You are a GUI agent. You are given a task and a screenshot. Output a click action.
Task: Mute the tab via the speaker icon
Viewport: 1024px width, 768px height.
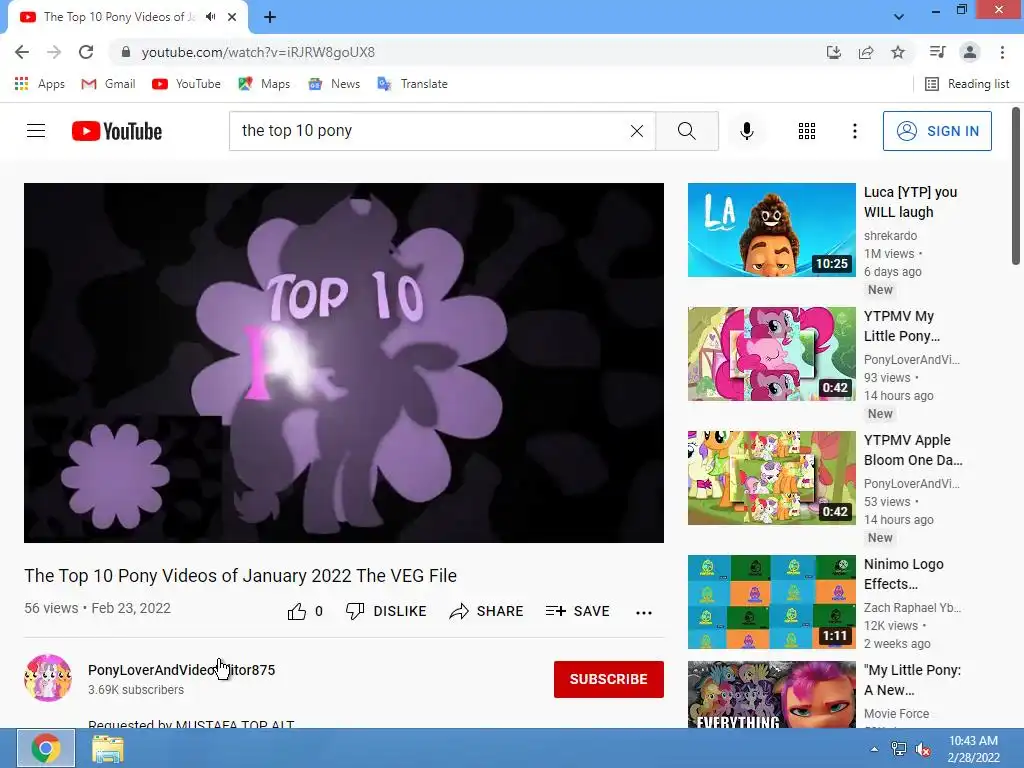click(x=210, y=17)
